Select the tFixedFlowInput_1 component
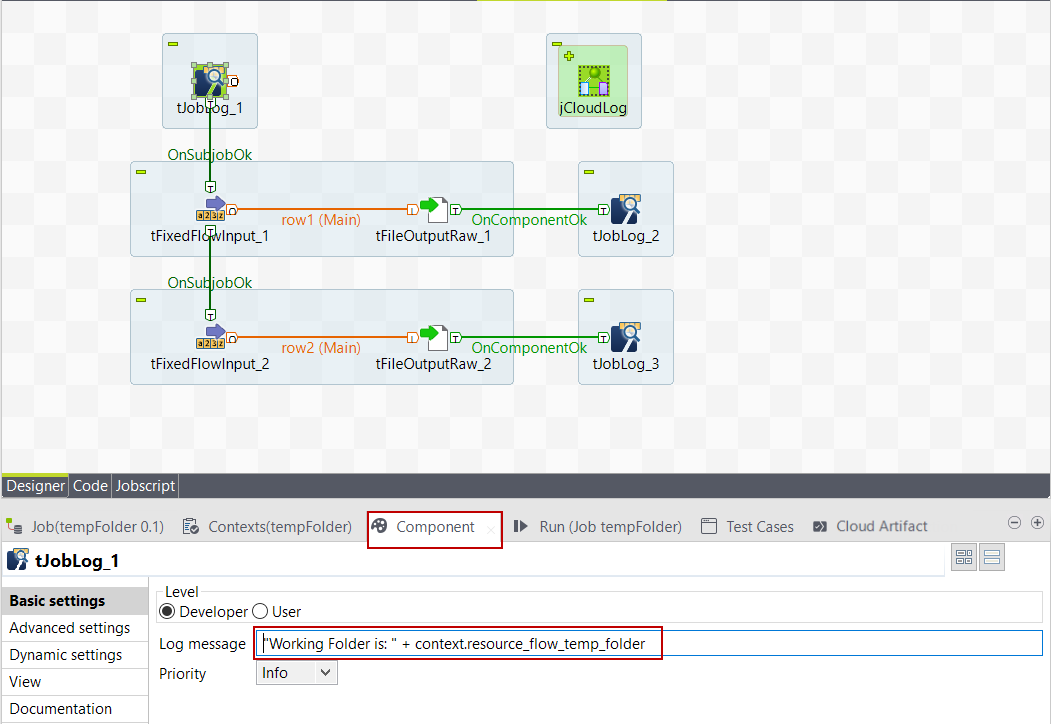Screen dimensions: 1051x724 pyautogui.click(x=211, y=209)
